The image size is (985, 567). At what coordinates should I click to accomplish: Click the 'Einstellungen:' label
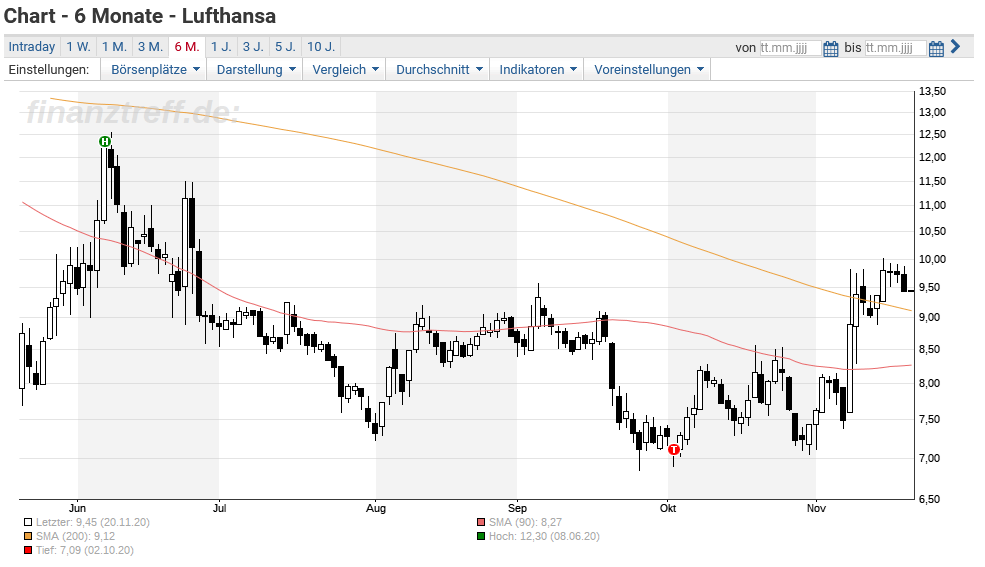pyautogui.click(x=49, y=70)
